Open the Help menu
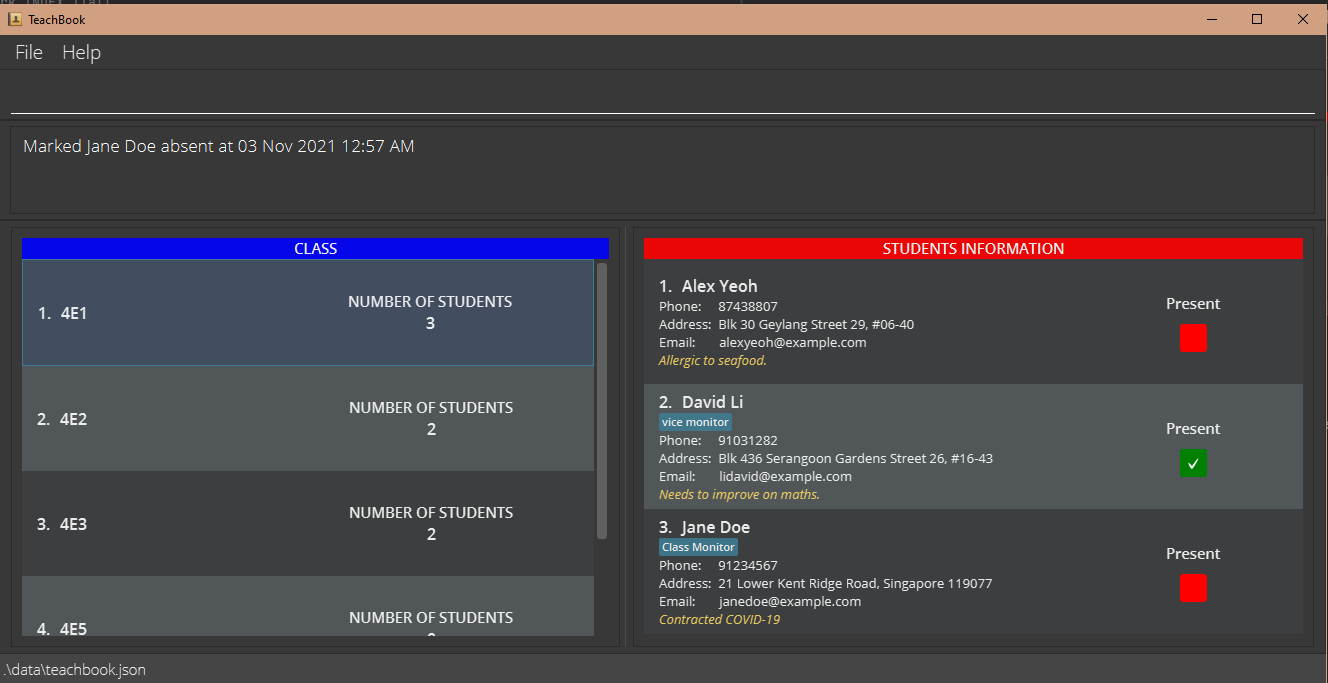This screenshot has width=1328, height=683. pos(81,52)
